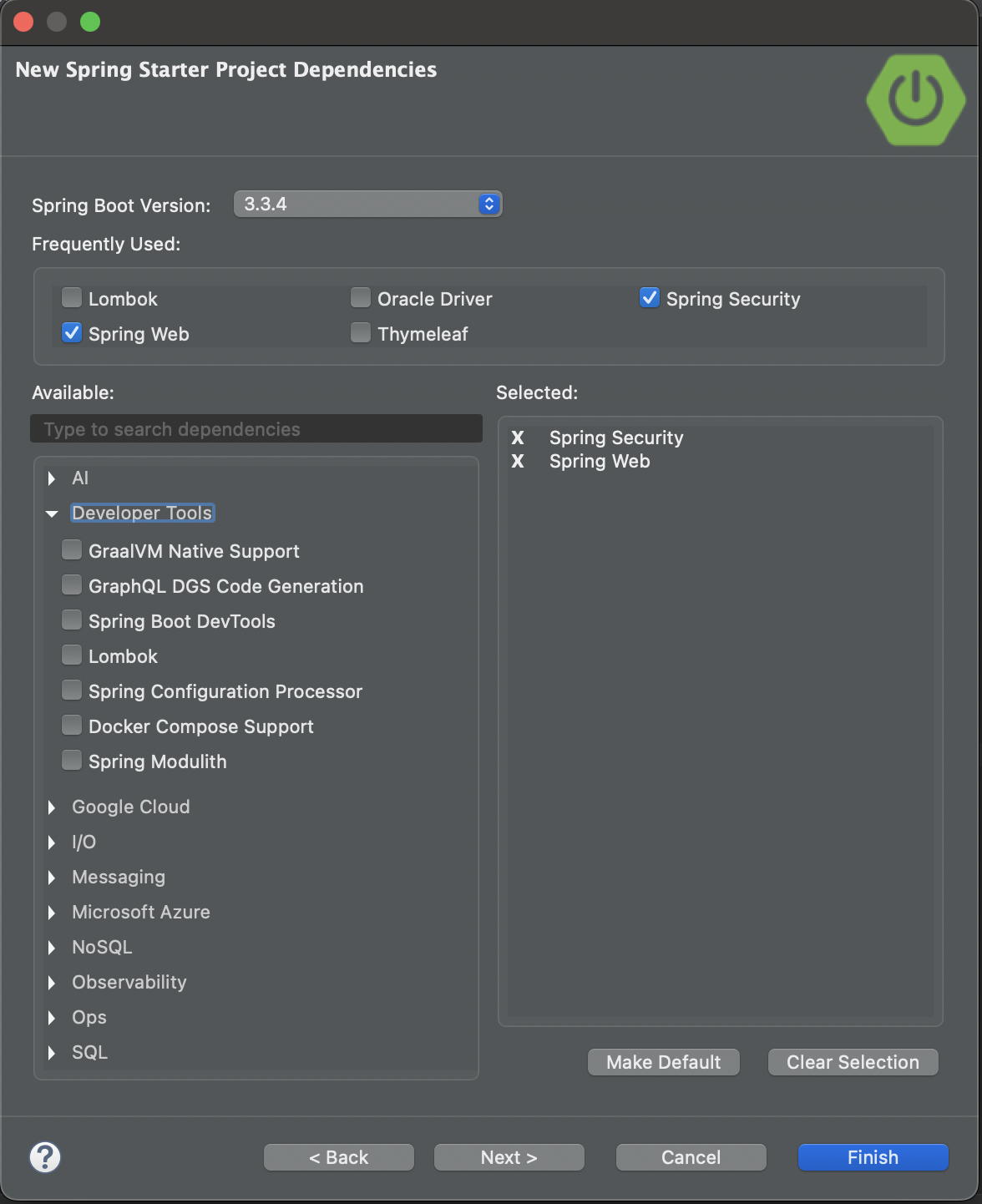The image size is (982, 1204).
Task: Enable Spring Boot DevTools checkbox
Action: [x=73, y=620]
